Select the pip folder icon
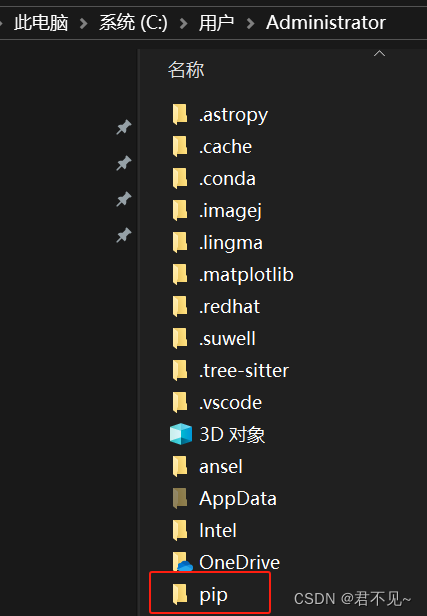The width and height of the screenshot is (427, 616). pos(180,594)
